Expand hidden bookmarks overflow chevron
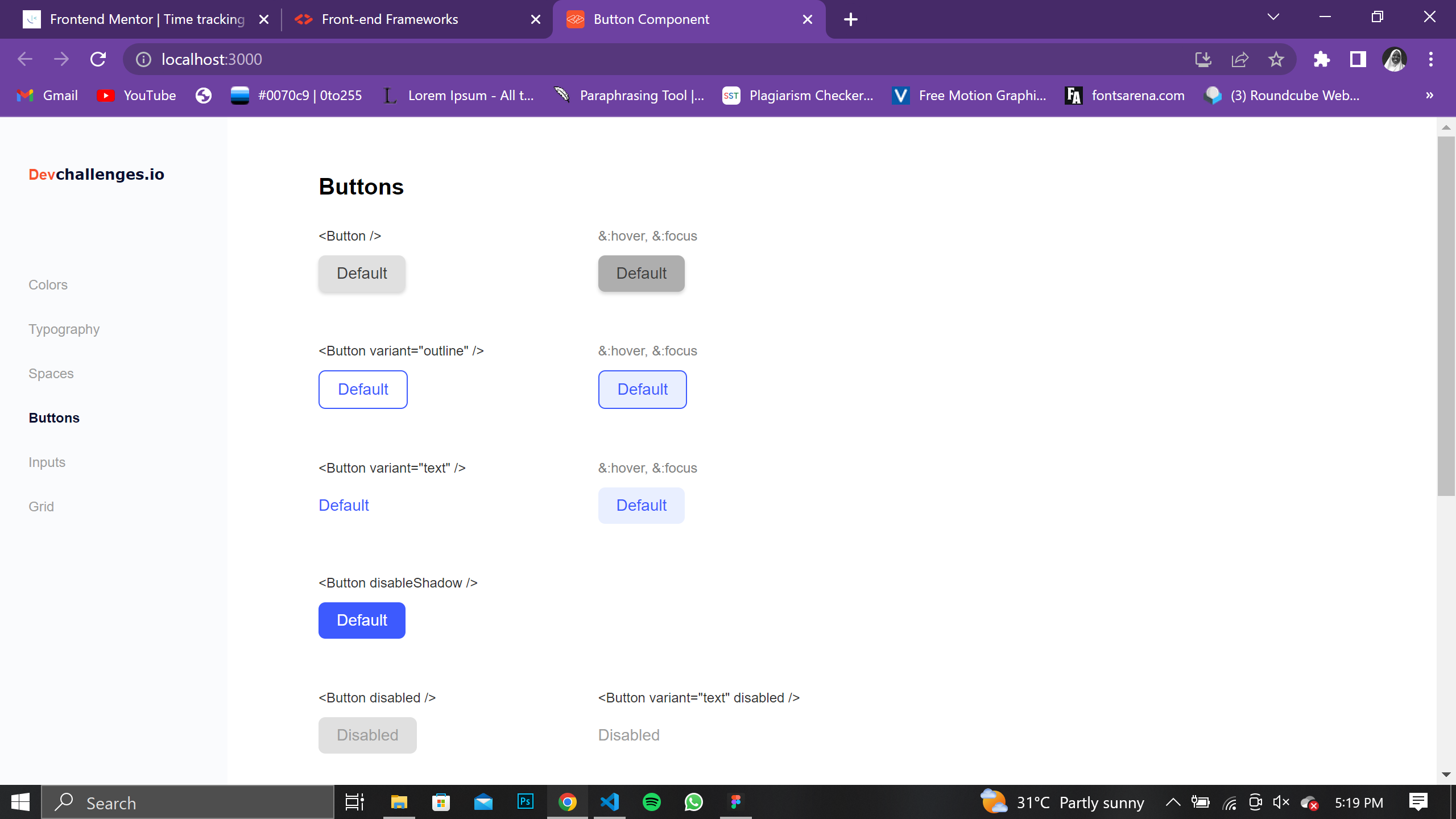The width and height of the screenshot is (1456, 819). [1429, 96]
